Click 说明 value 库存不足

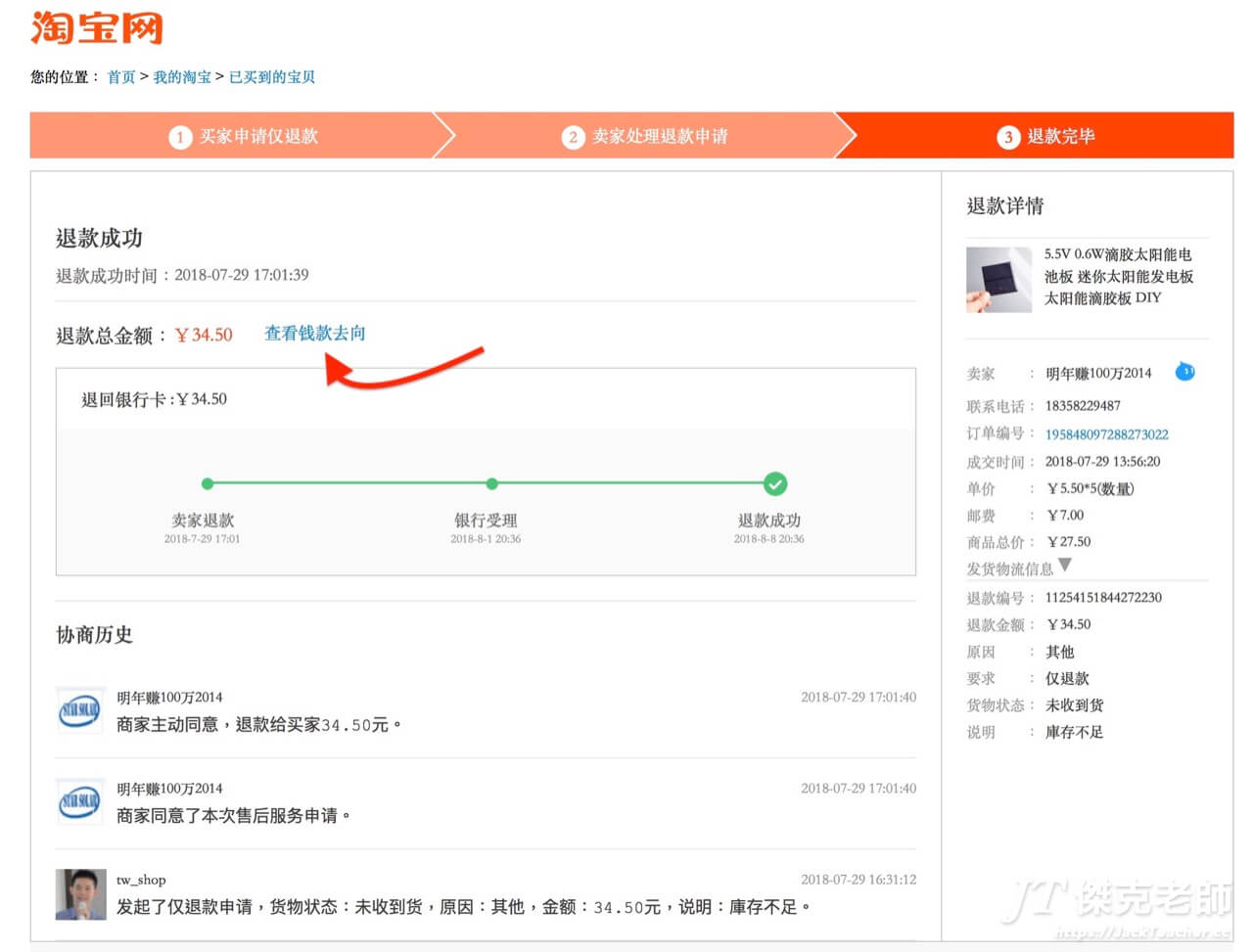[1075, 732]
